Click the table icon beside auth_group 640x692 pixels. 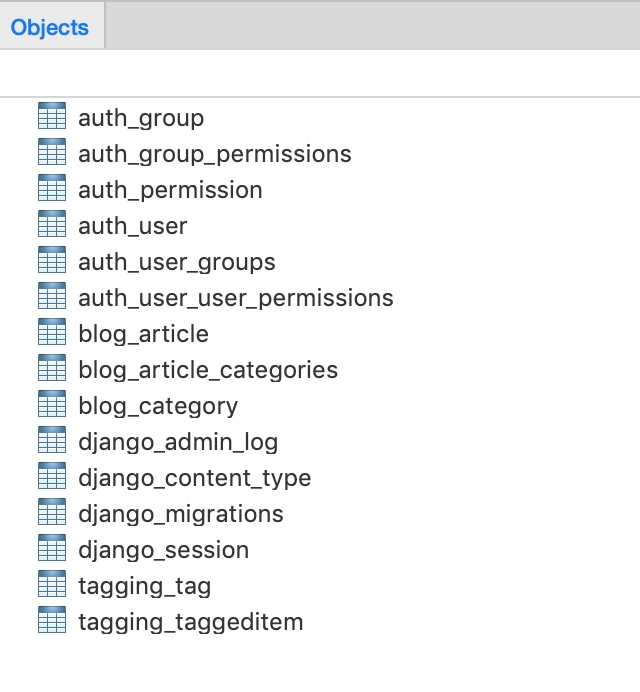coord(51,118)
